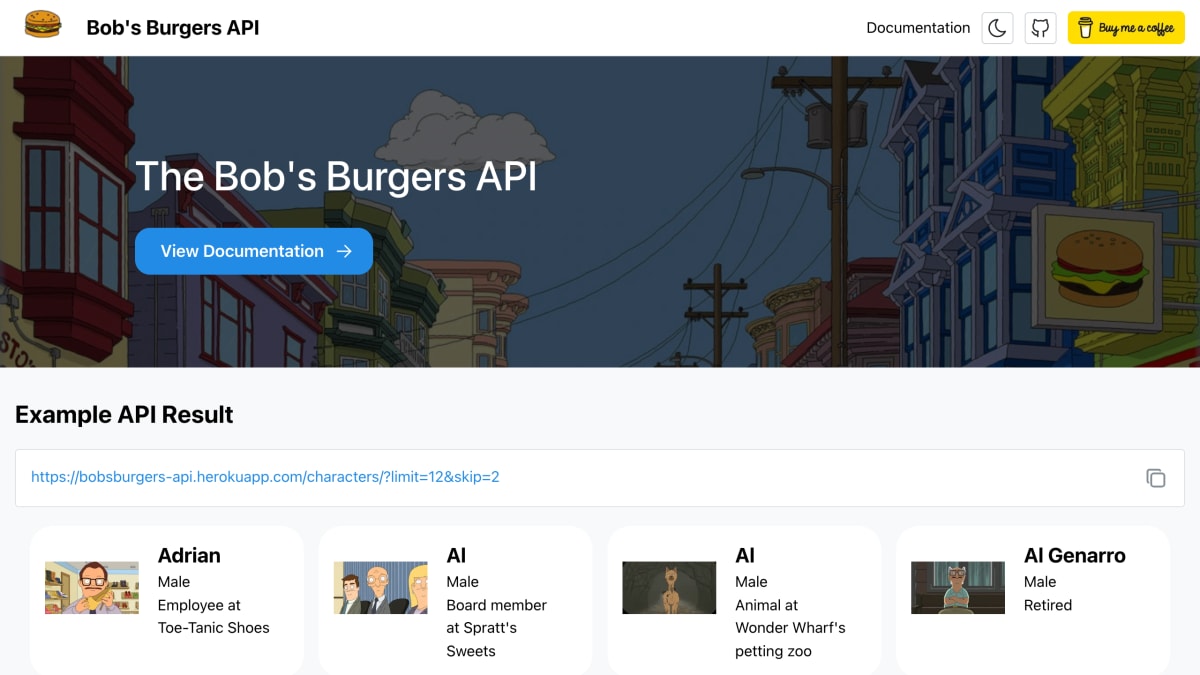Click the petting zoo animal Al thumbnail
Screen dimensions: 1200x675
tap(669, 588)
